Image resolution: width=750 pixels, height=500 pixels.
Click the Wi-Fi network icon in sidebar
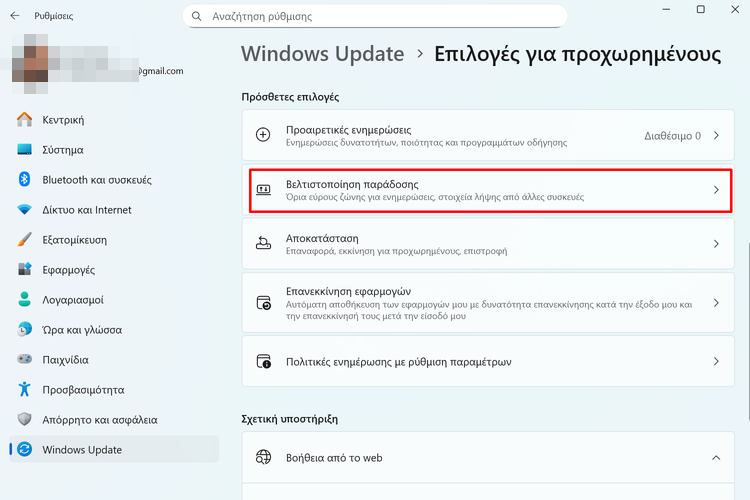(x=25, y=210)
